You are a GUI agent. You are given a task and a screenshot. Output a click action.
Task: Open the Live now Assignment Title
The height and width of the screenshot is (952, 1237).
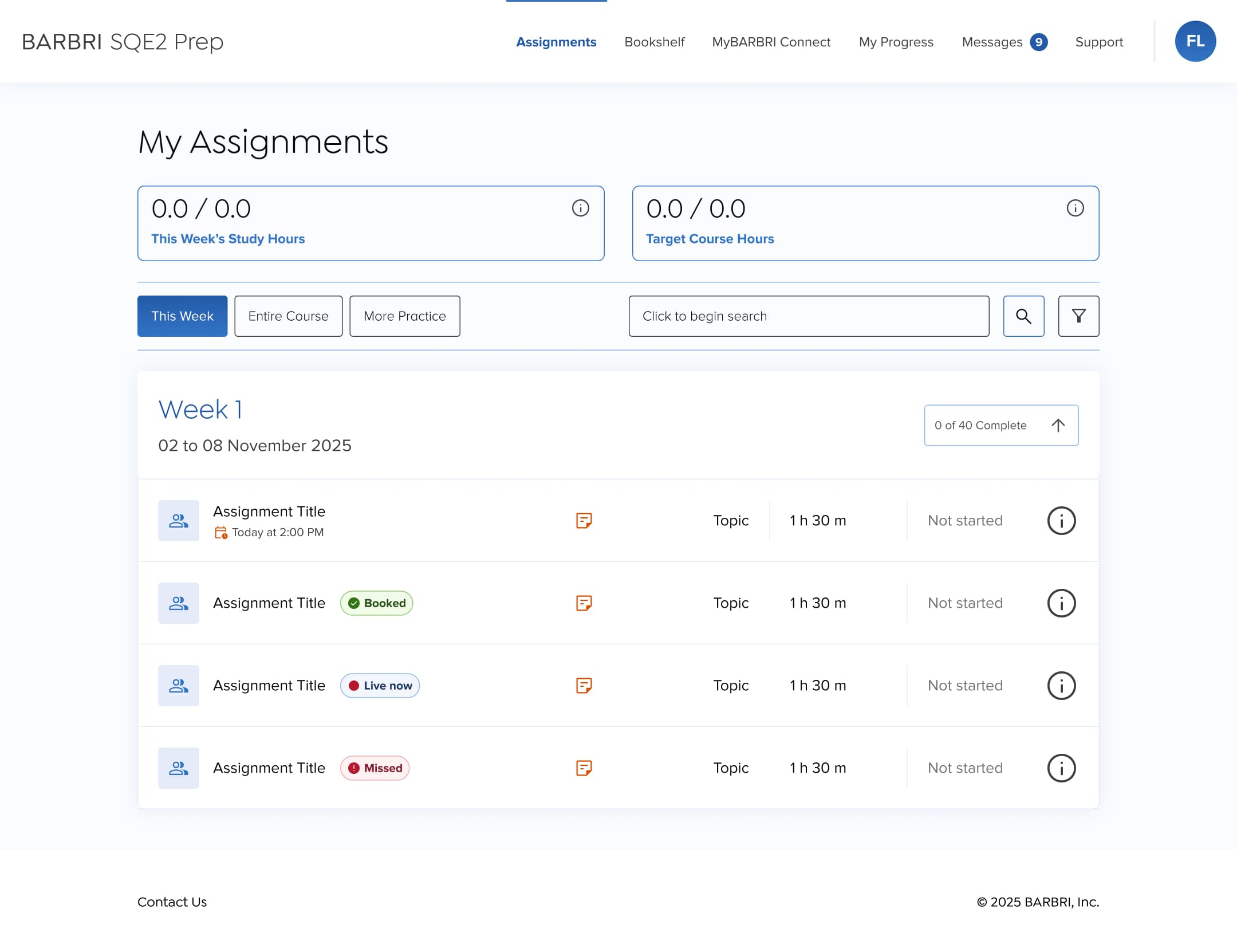coord(269,686)
